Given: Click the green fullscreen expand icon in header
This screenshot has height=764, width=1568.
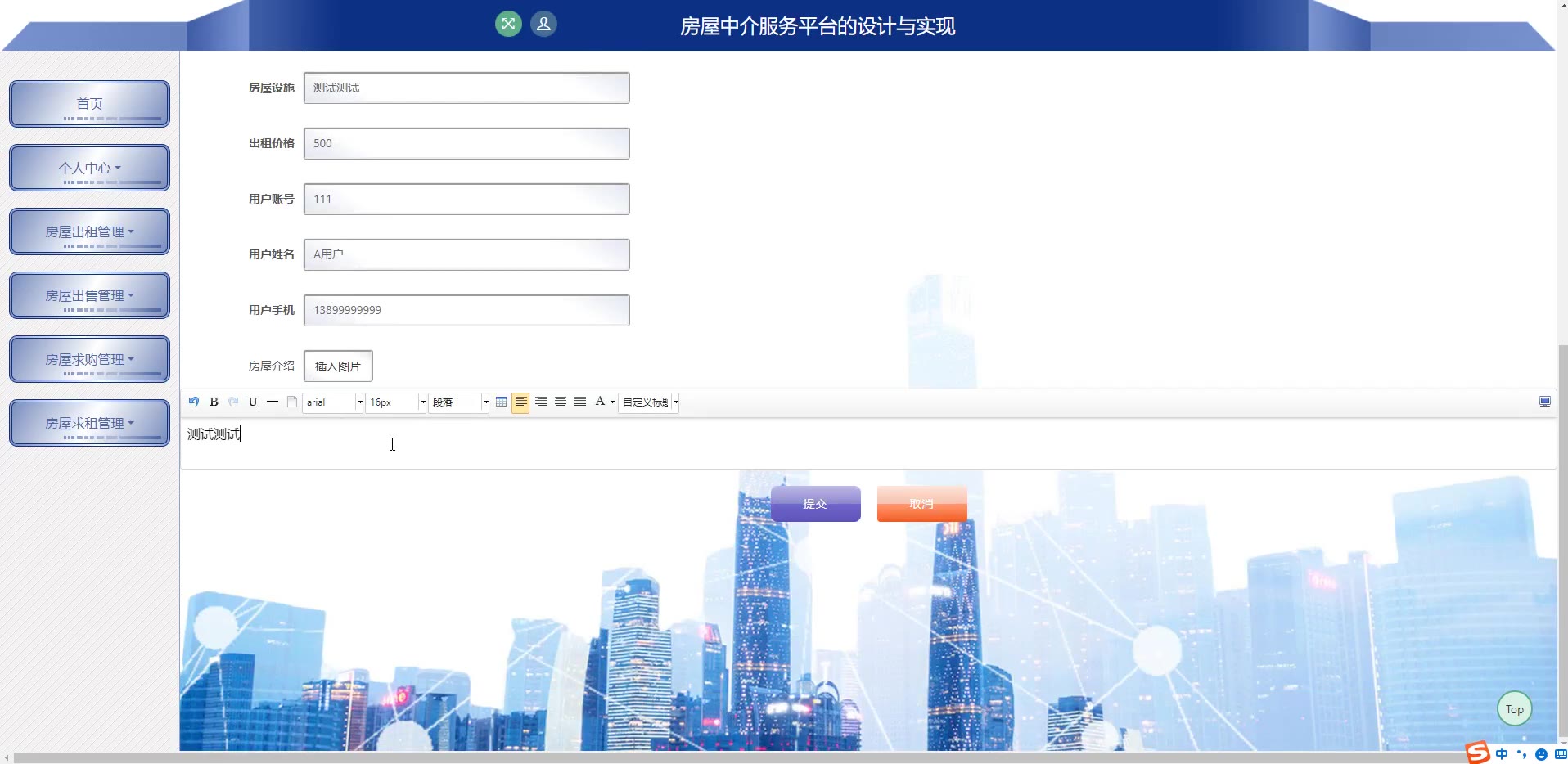Looking at the screenshot, I should [x=508, y=24].
